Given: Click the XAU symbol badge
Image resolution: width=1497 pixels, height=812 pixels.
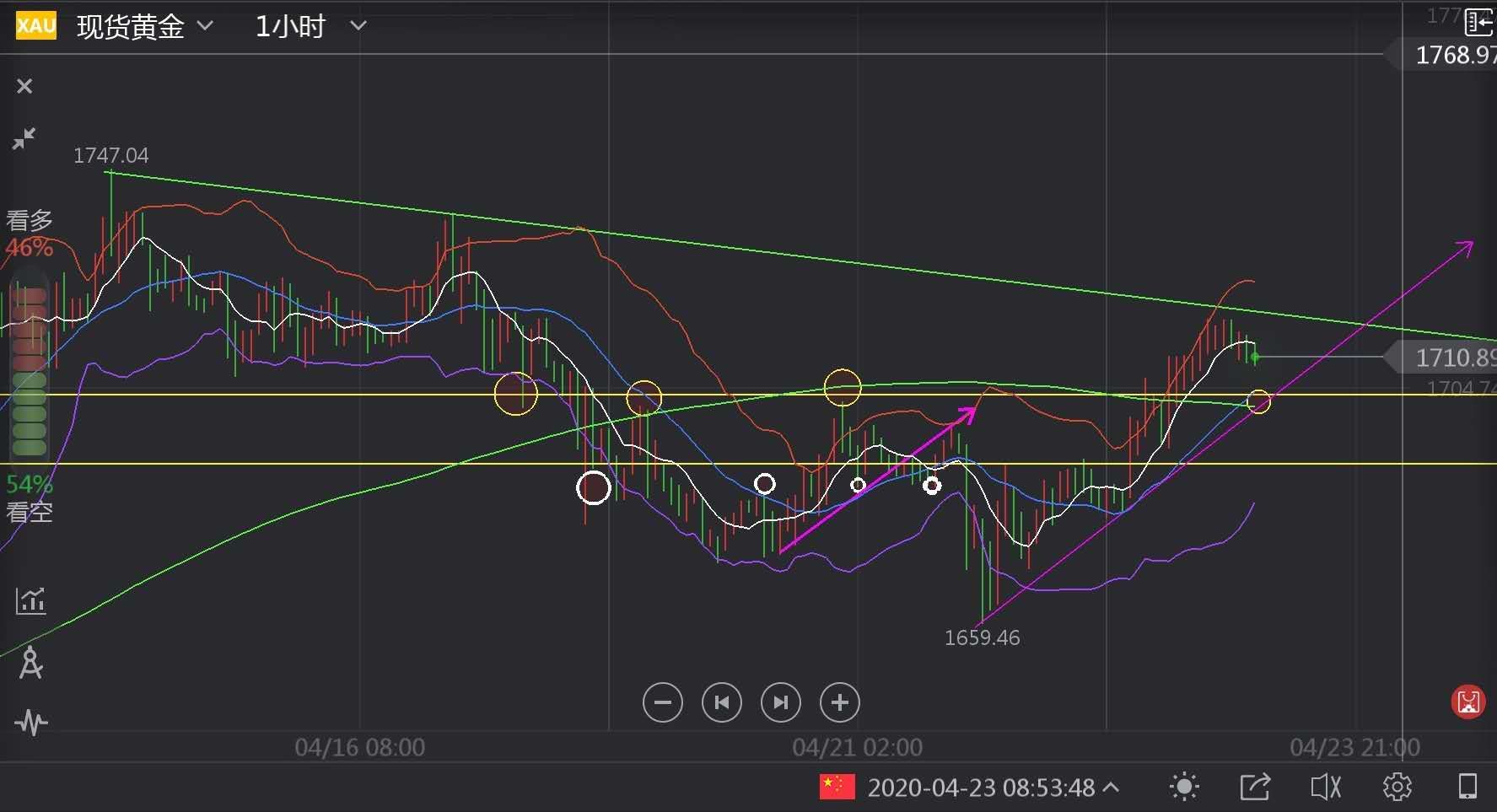Looking at the screenshot, I should coord(36,26).
